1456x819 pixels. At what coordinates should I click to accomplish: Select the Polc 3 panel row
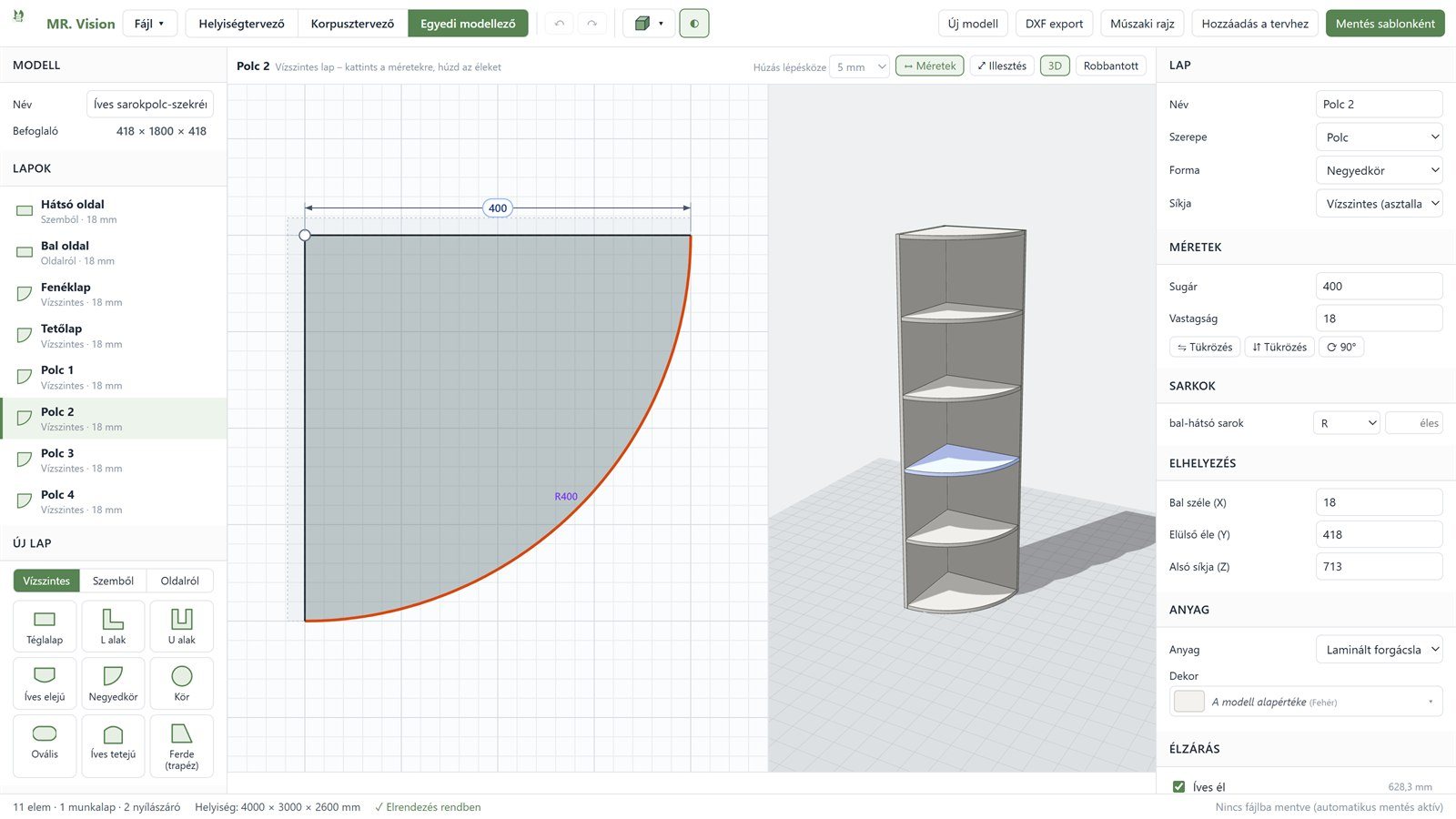(113, 460)
